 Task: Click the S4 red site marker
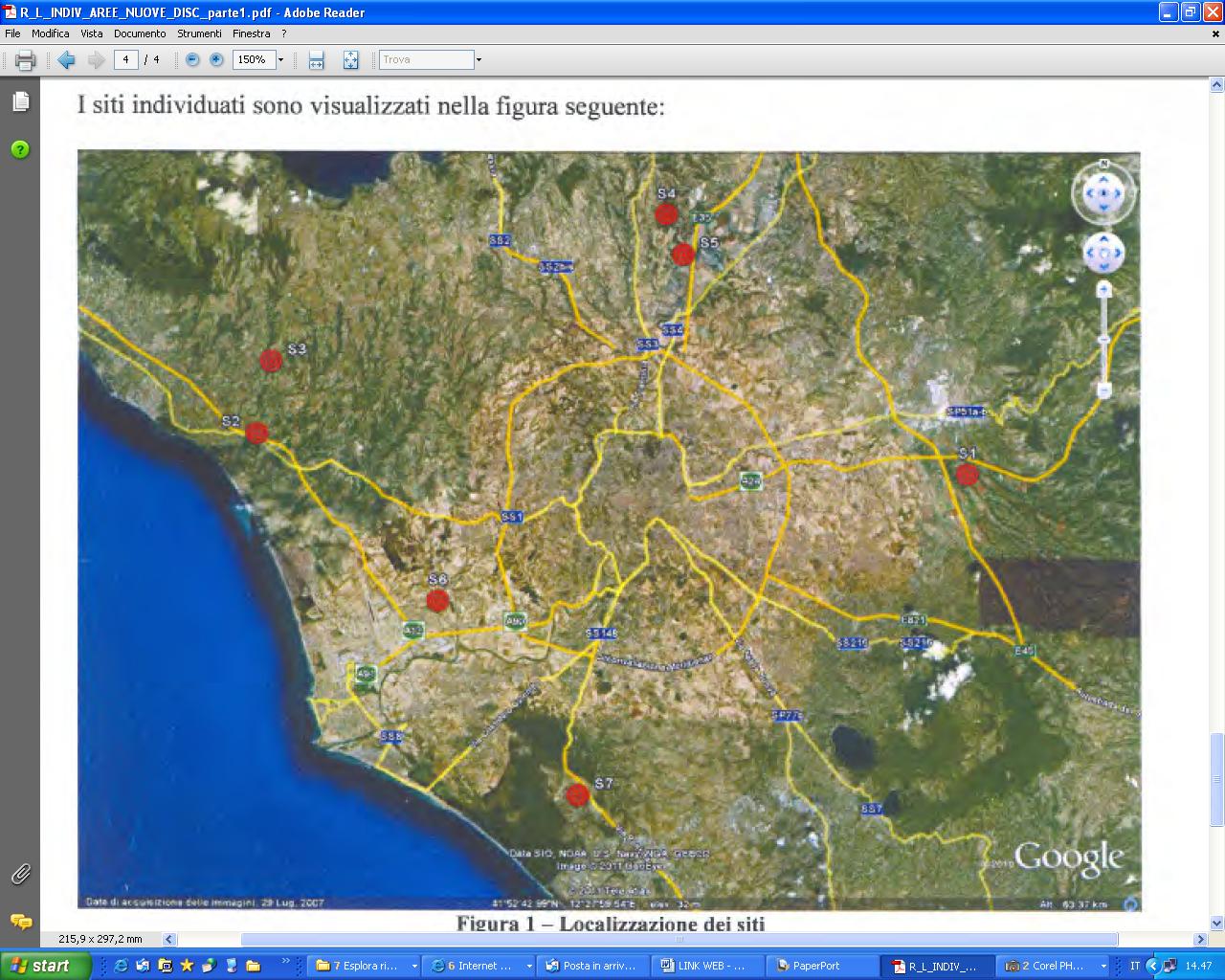tap(666, 214)
